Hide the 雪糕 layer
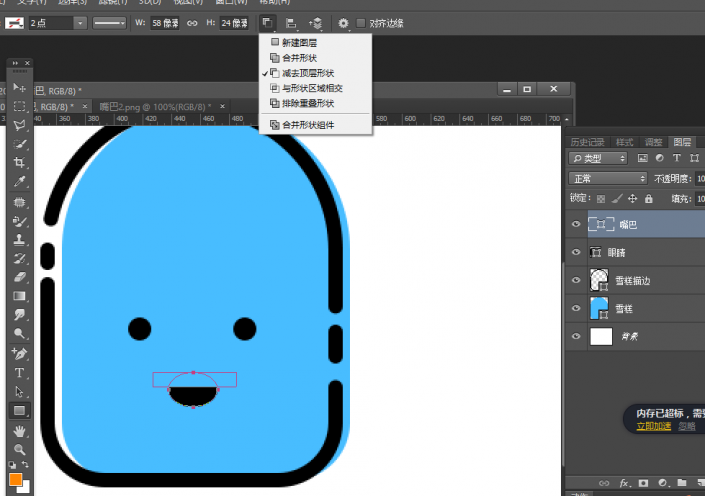705x496 pixels. (x=576, y=308)
